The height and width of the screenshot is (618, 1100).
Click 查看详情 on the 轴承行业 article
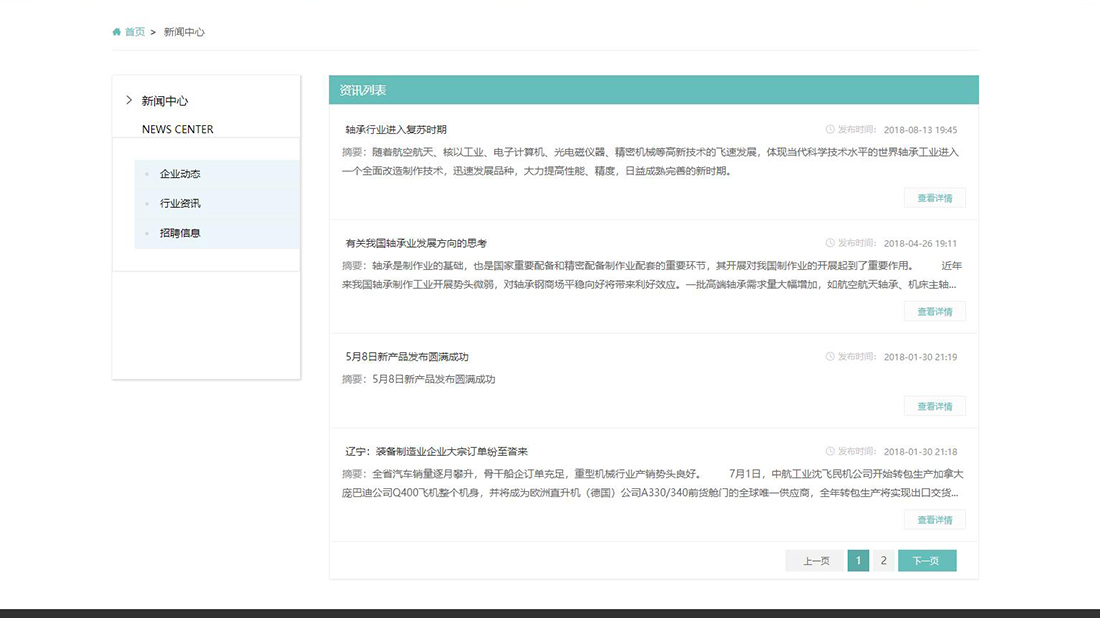[x=934, y=197]
